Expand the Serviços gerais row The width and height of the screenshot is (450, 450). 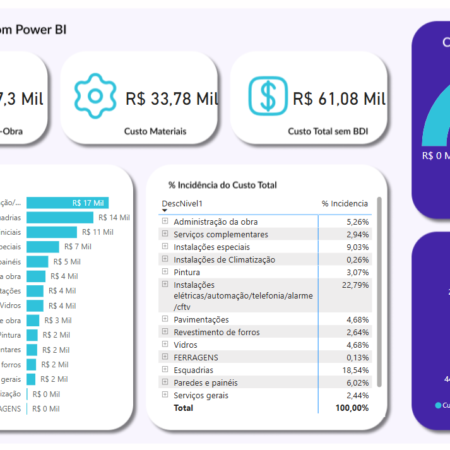click(165, 395)
